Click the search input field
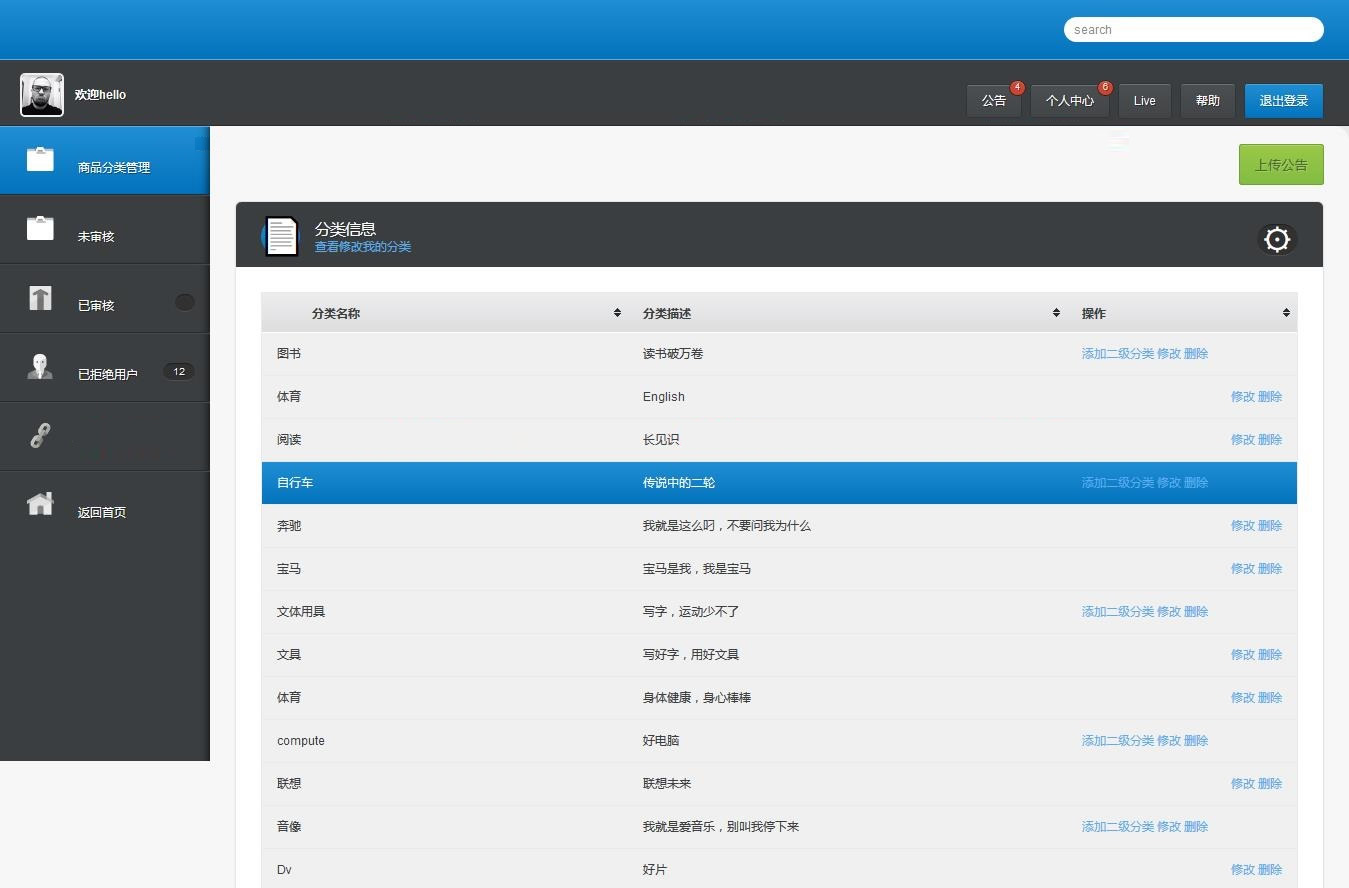Viewport: 1349px width, 888px height. (x=1193, y=30)
